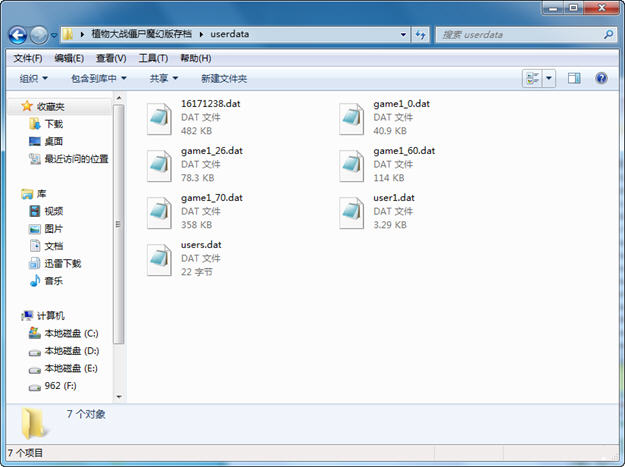Open the view options dropdown arrow

tap(549, 78)
